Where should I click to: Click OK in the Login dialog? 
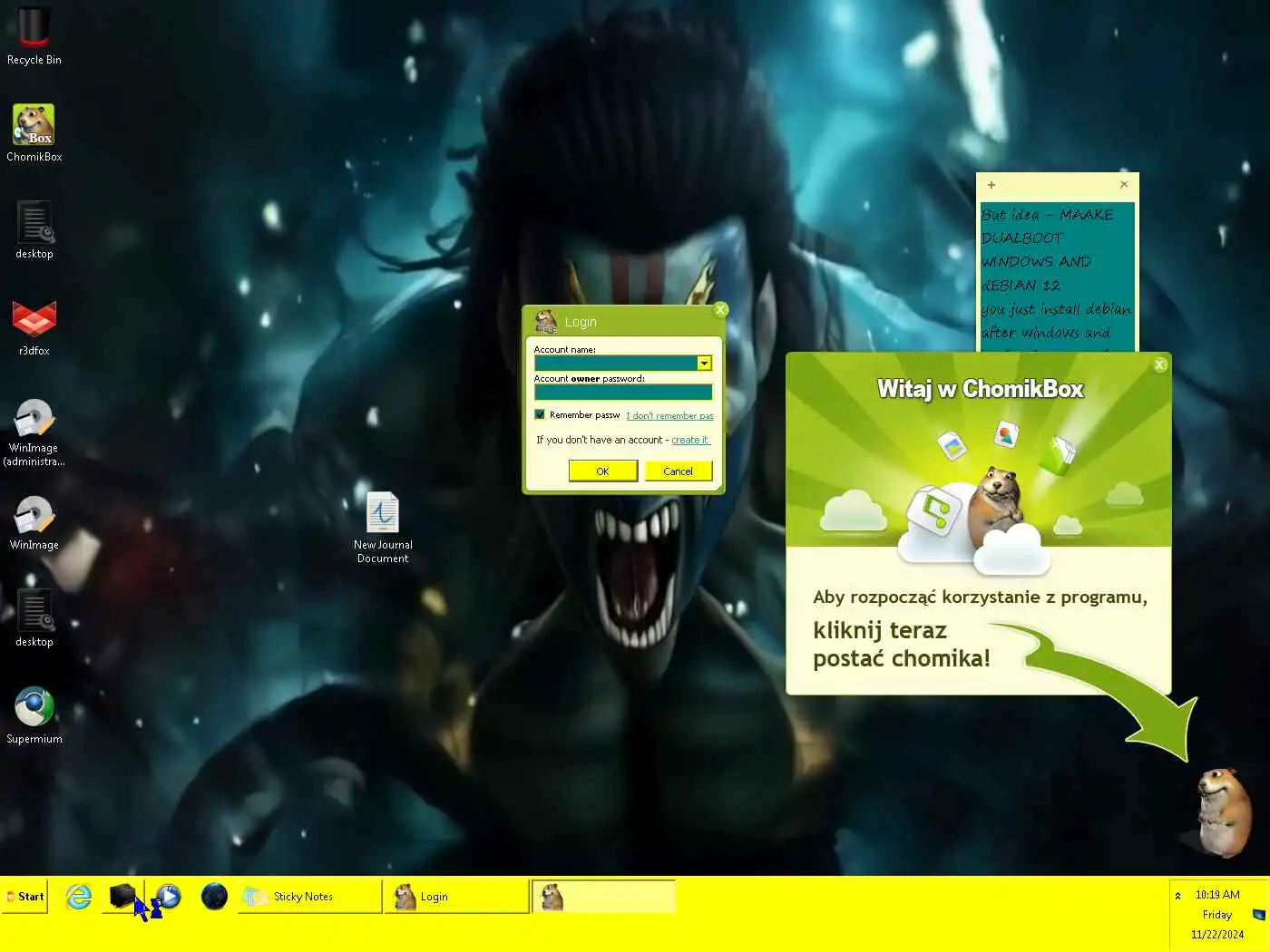tap(602, 471)
